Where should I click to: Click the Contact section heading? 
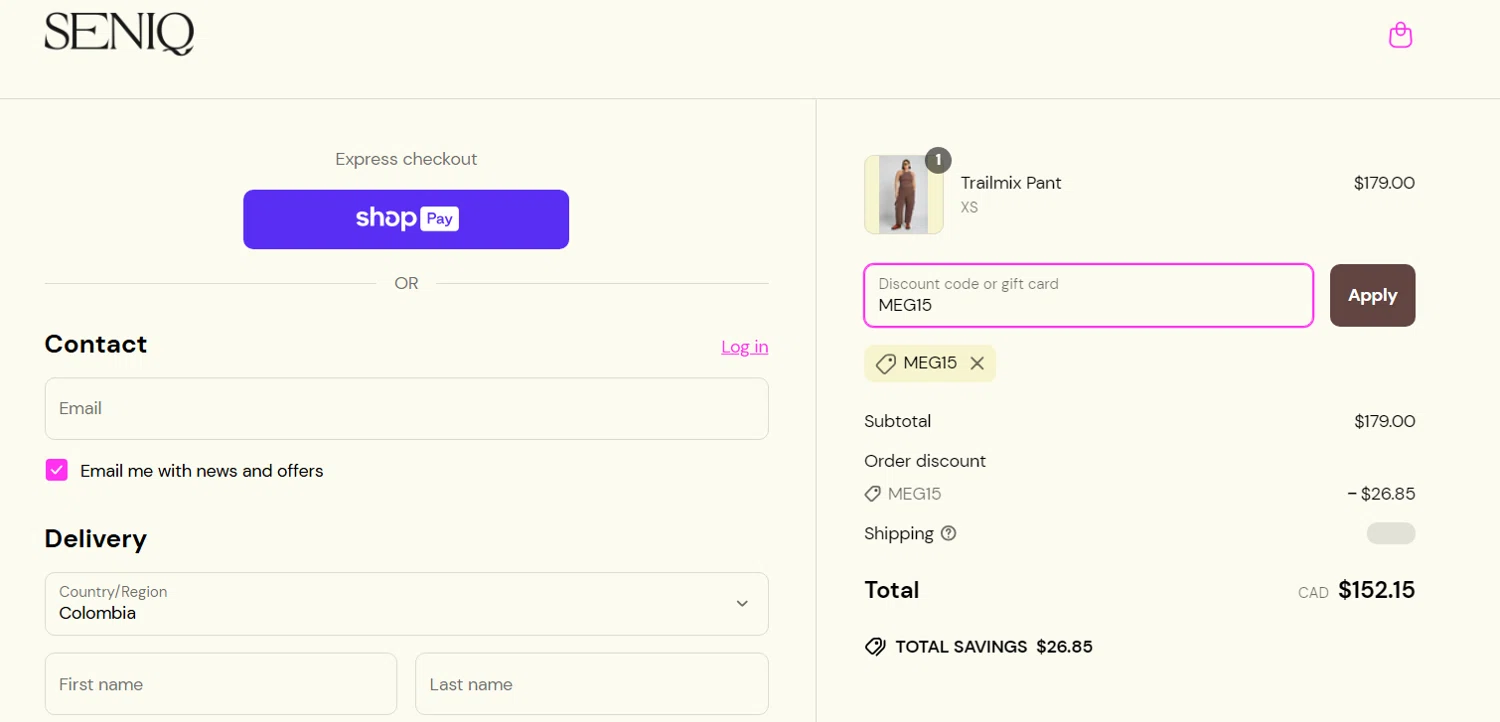(96, 344)
